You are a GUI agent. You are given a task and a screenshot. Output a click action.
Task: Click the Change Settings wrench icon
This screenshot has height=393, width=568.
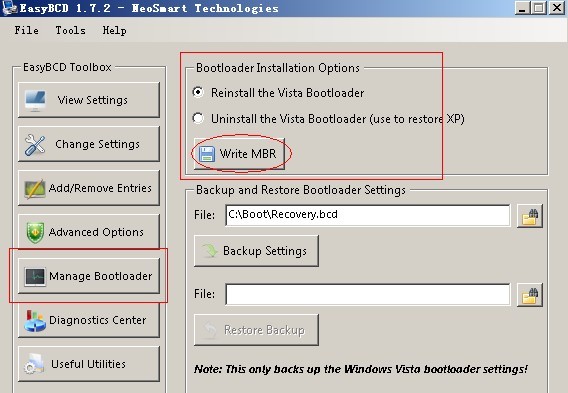[35, 145]
